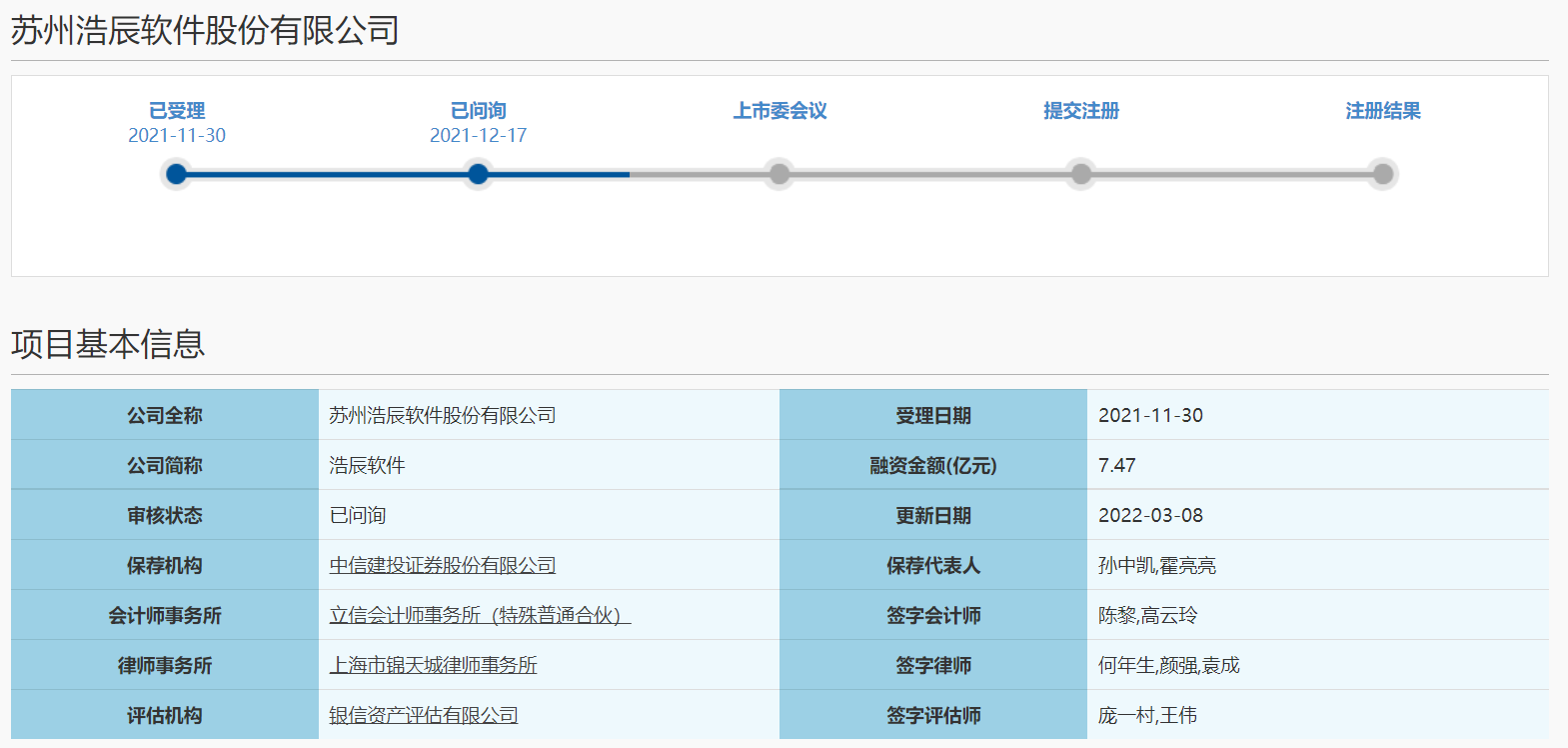Open the 立信会计师事务所（特殊普通合伙） link
The height and width of the screenshot is (748, 1568).
coord(481,615)
